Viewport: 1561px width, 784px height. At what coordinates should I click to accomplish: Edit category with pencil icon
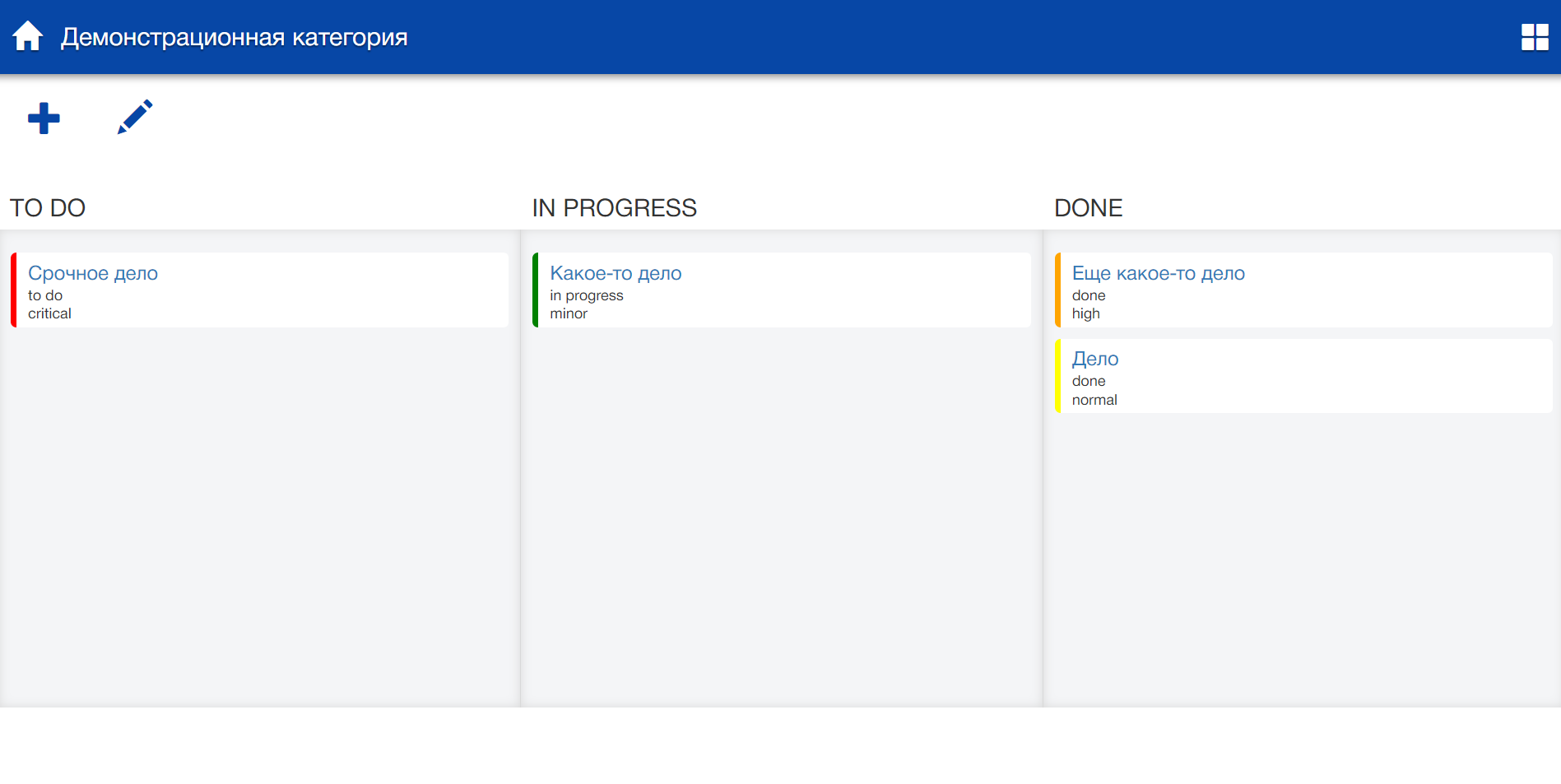135,117
